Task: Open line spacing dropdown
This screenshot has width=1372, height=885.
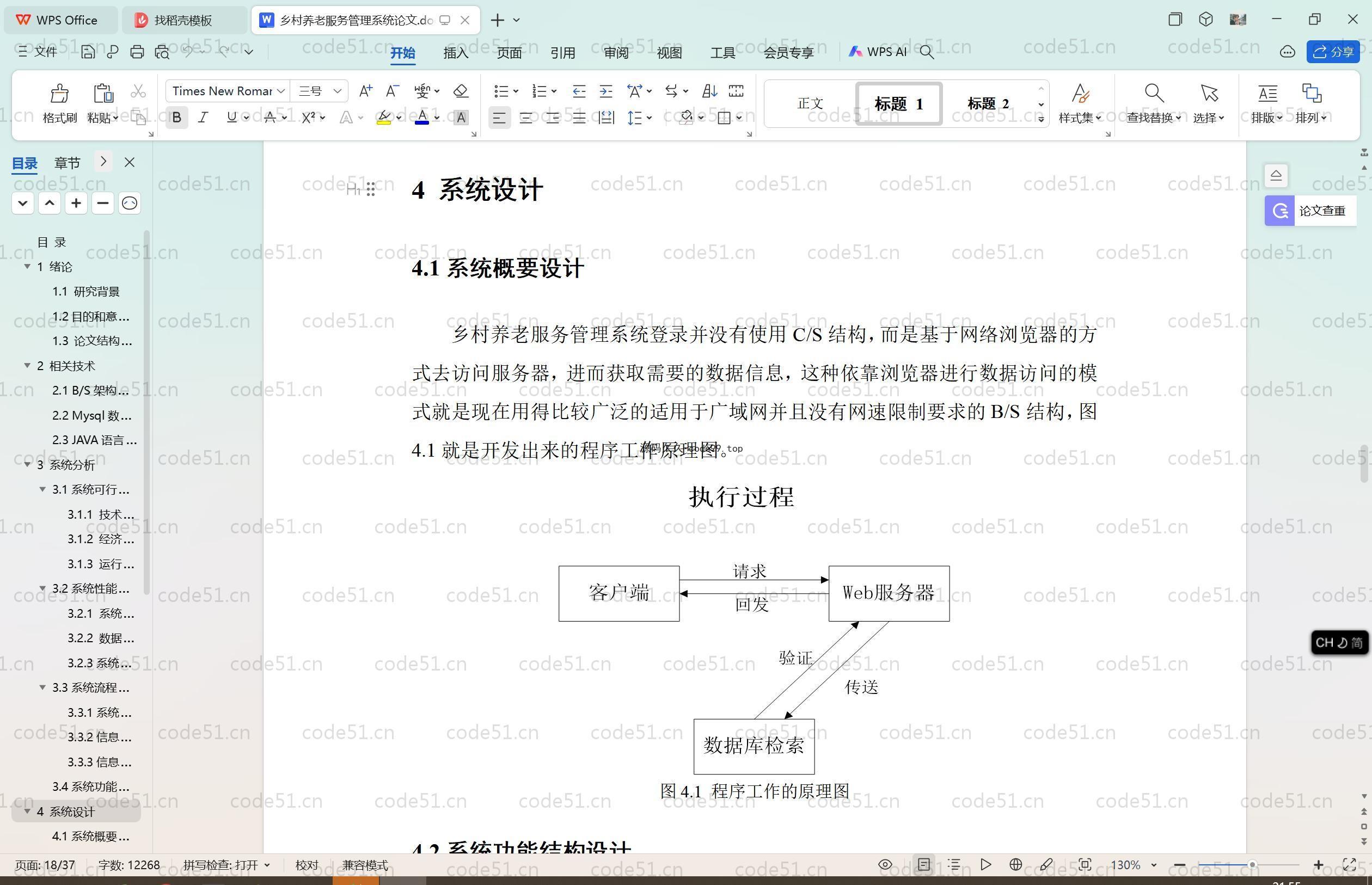Action: tap(650, 118)
